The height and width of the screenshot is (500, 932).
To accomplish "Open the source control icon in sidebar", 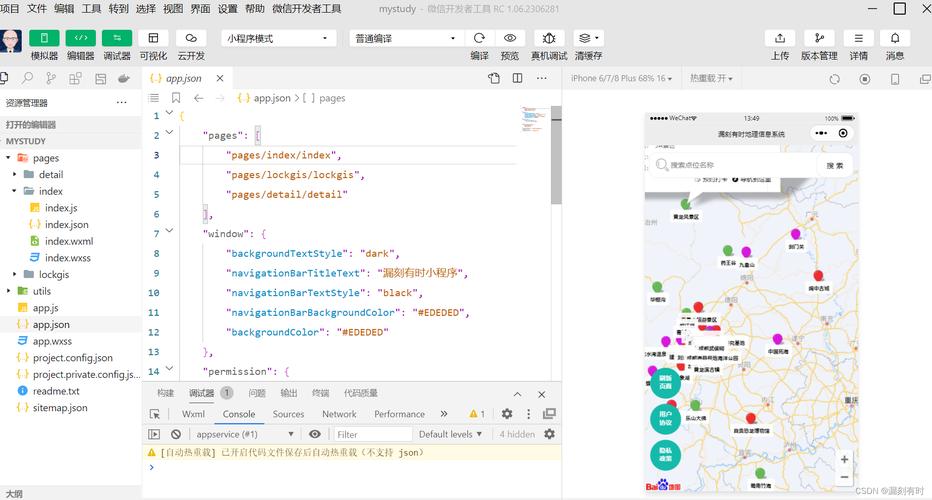I will tap(51, 78).
